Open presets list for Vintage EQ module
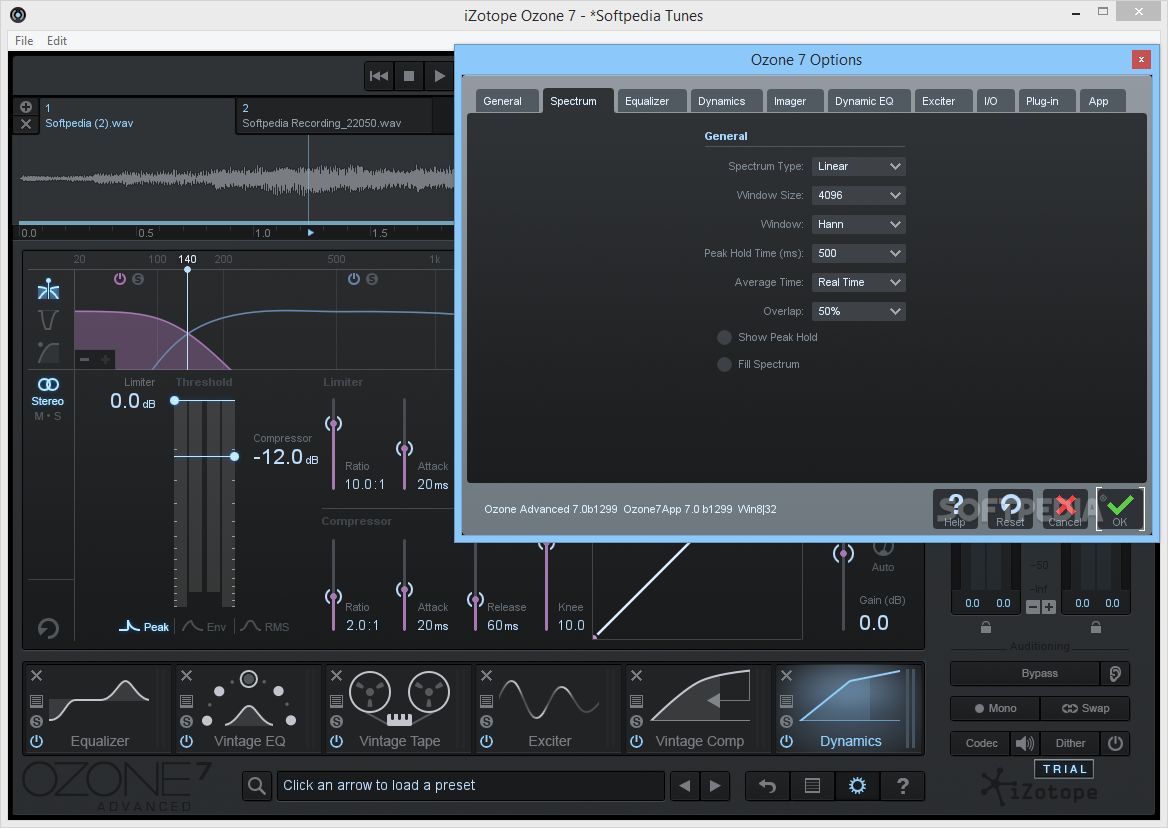The width and height of the screenshot is (1168, 828). 186,701
